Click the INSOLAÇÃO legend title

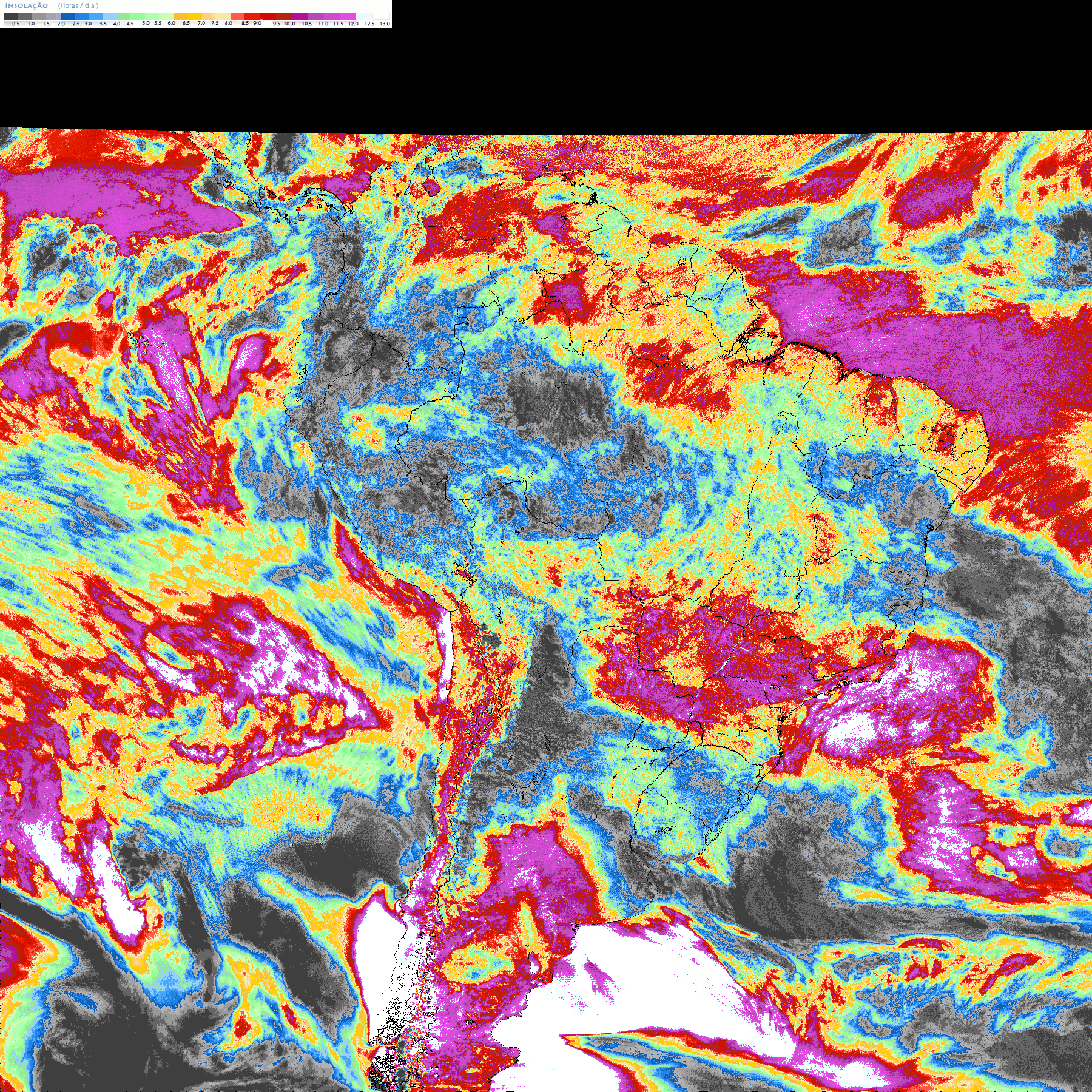[27, 5]
